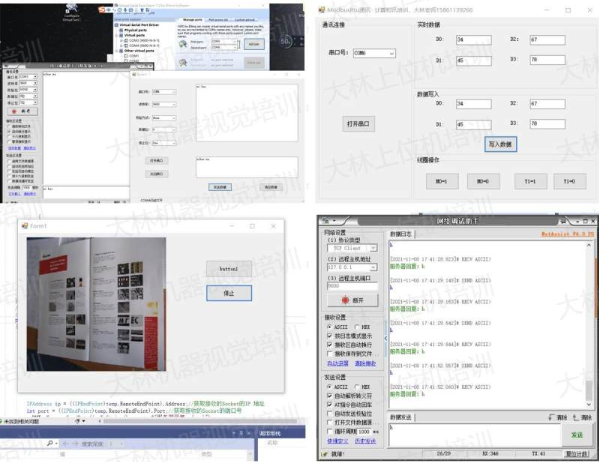The height and width of the screenshot is (462, 599).
Task: Toggle the AT指令自动回车 checkbox
Action: (x=330, y=404)
